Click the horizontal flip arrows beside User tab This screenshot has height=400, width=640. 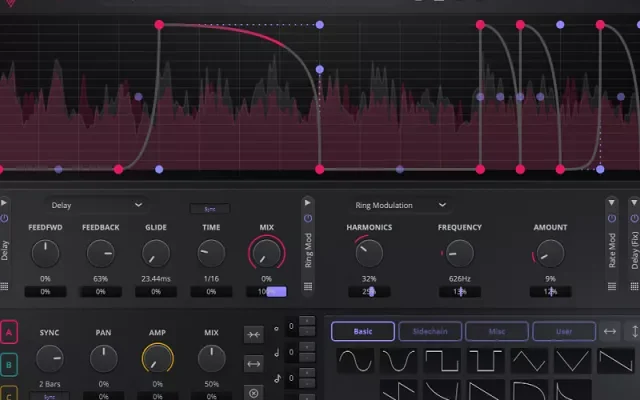point(610,331)
